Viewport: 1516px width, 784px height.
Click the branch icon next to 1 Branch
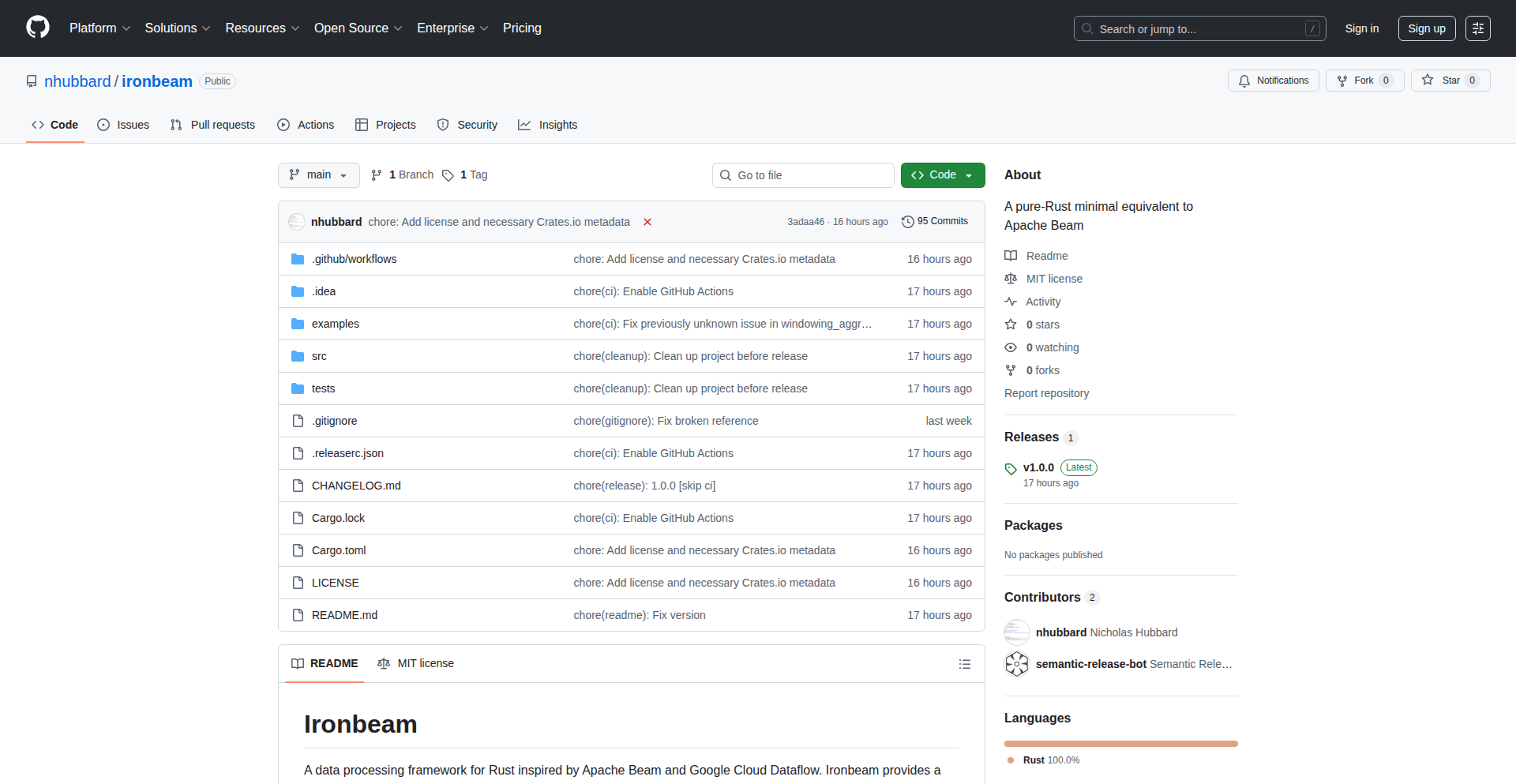[377, 175]
